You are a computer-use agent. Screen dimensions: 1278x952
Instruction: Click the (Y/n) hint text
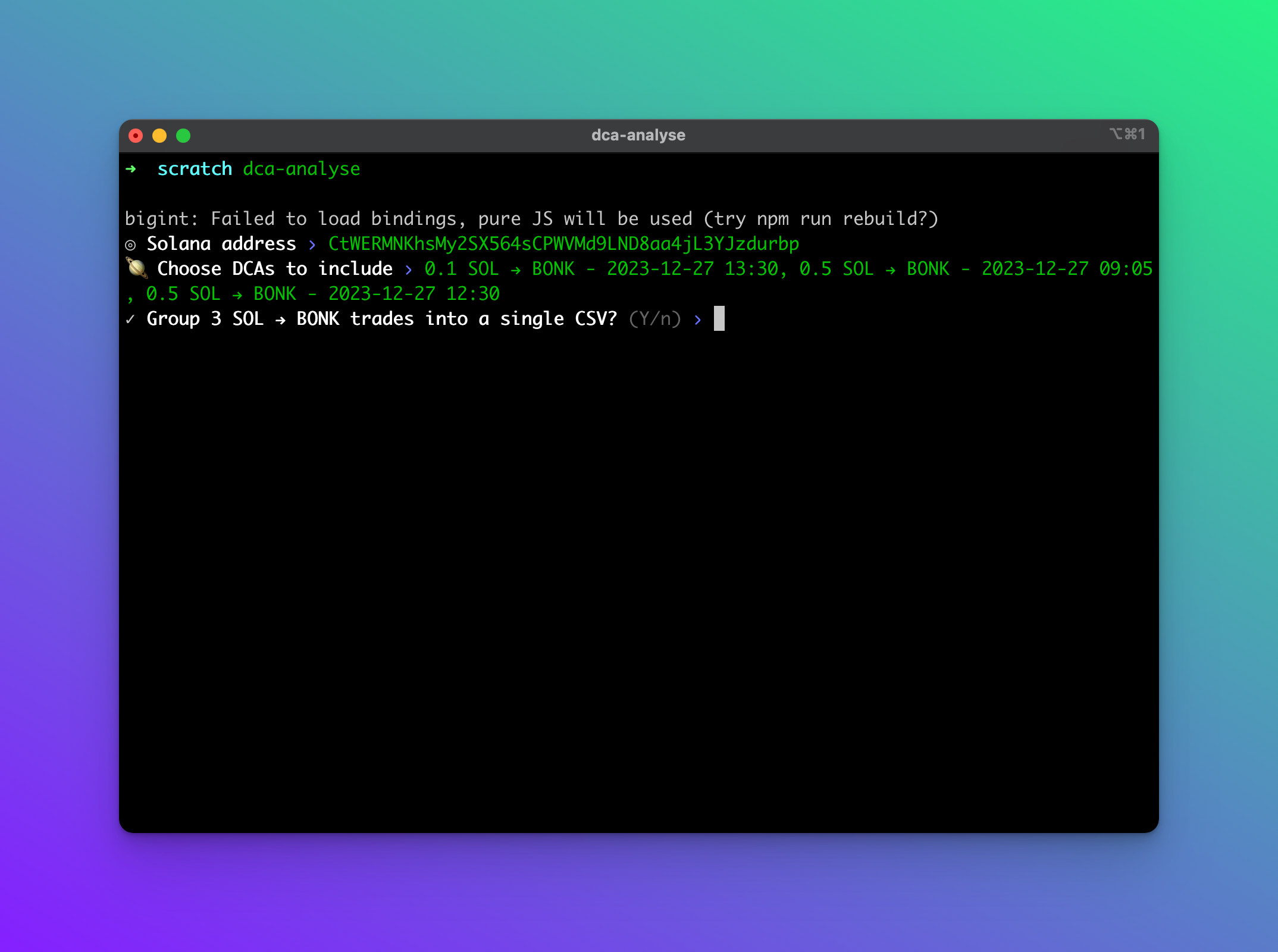654,319
